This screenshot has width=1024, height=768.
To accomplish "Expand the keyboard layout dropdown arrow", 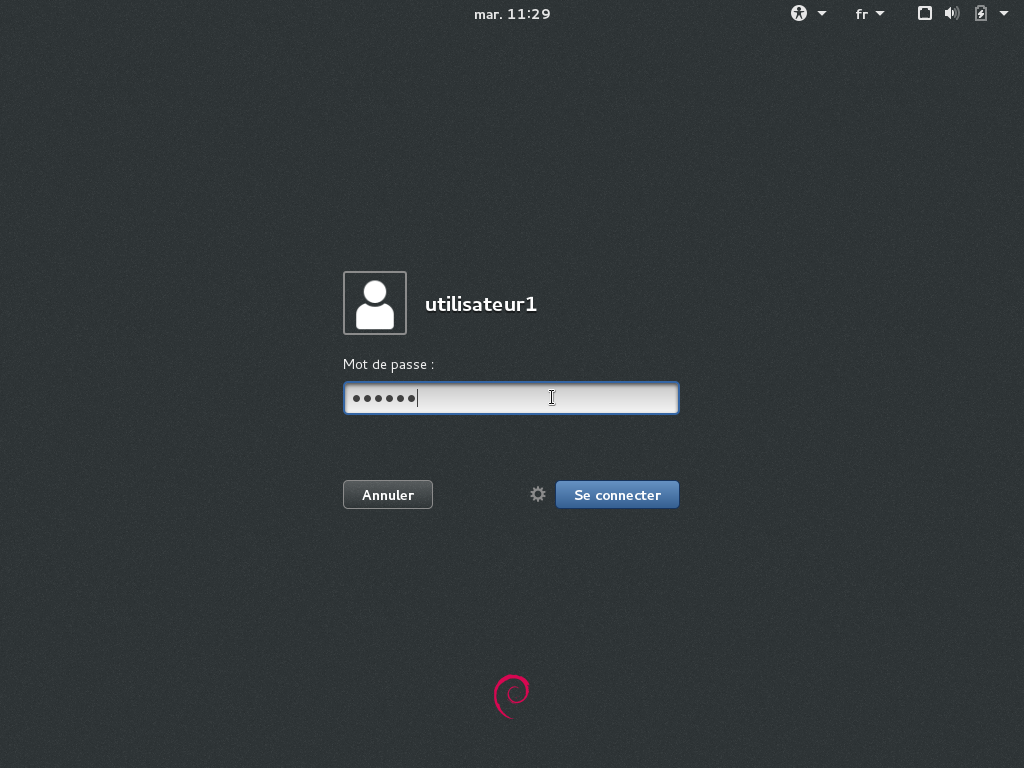I will tap(880, 14).
